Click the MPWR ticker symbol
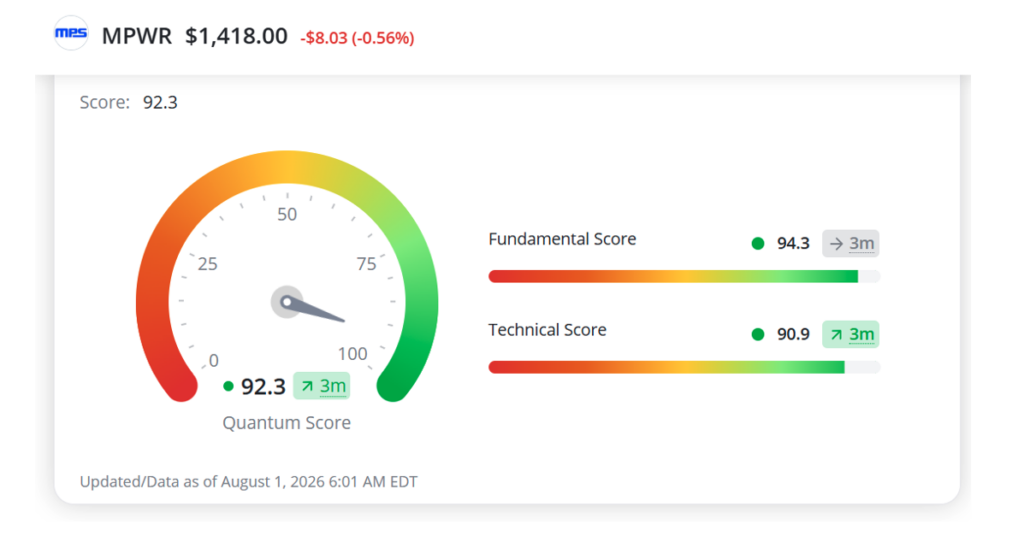This screenshot has width=1024, height=542. pos(136,36)
